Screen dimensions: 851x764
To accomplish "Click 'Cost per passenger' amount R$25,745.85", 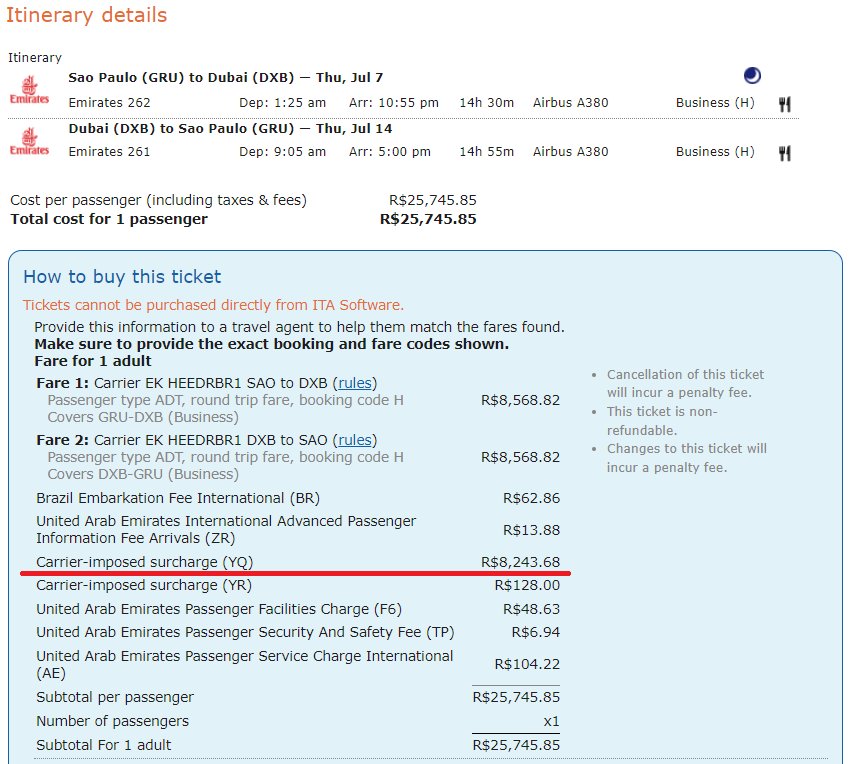I will [x=433, y=200].
